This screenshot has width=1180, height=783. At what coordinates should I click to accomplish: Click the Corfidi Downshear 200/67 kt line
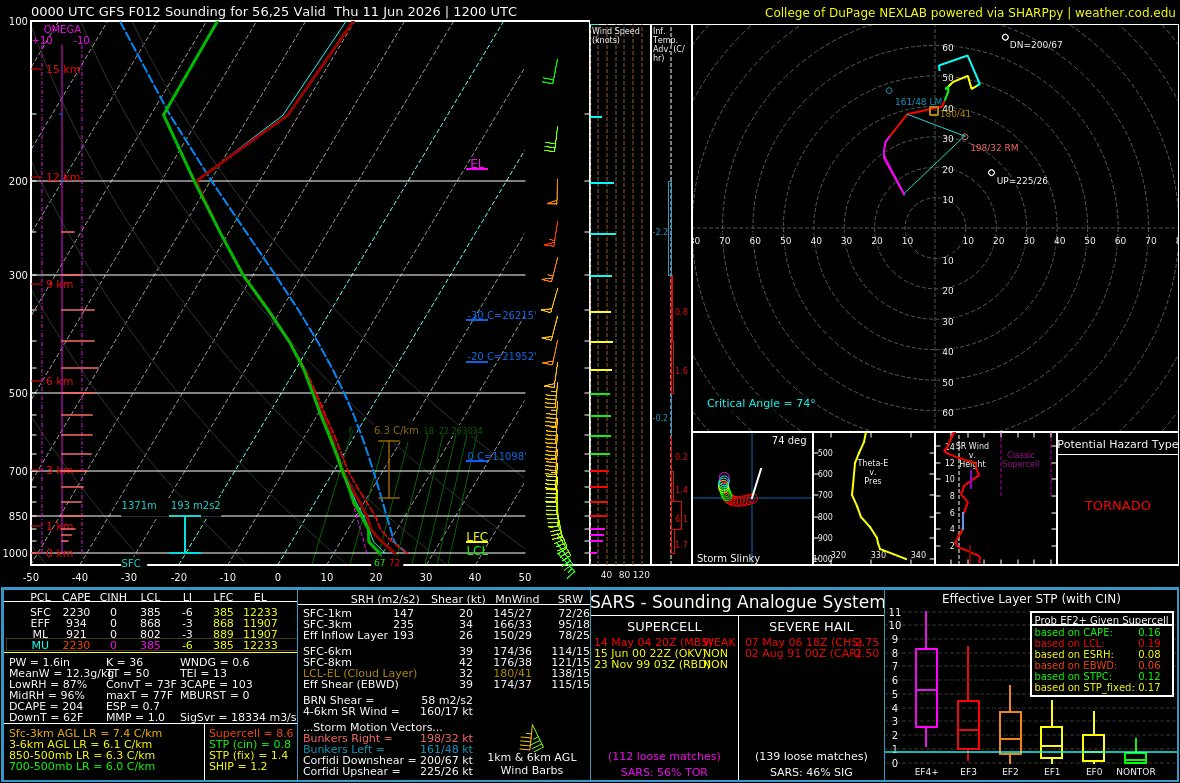(388, 760)
